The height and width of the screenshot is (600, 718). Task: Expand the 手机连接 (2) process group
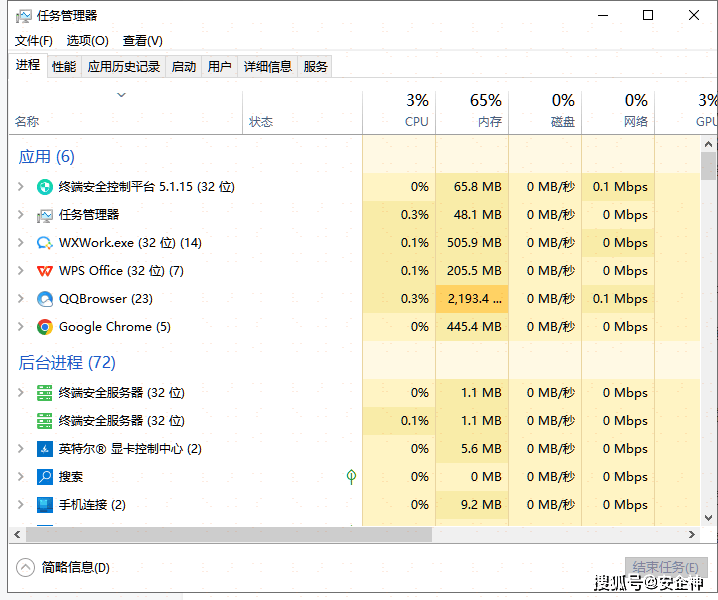click(21, 504)
